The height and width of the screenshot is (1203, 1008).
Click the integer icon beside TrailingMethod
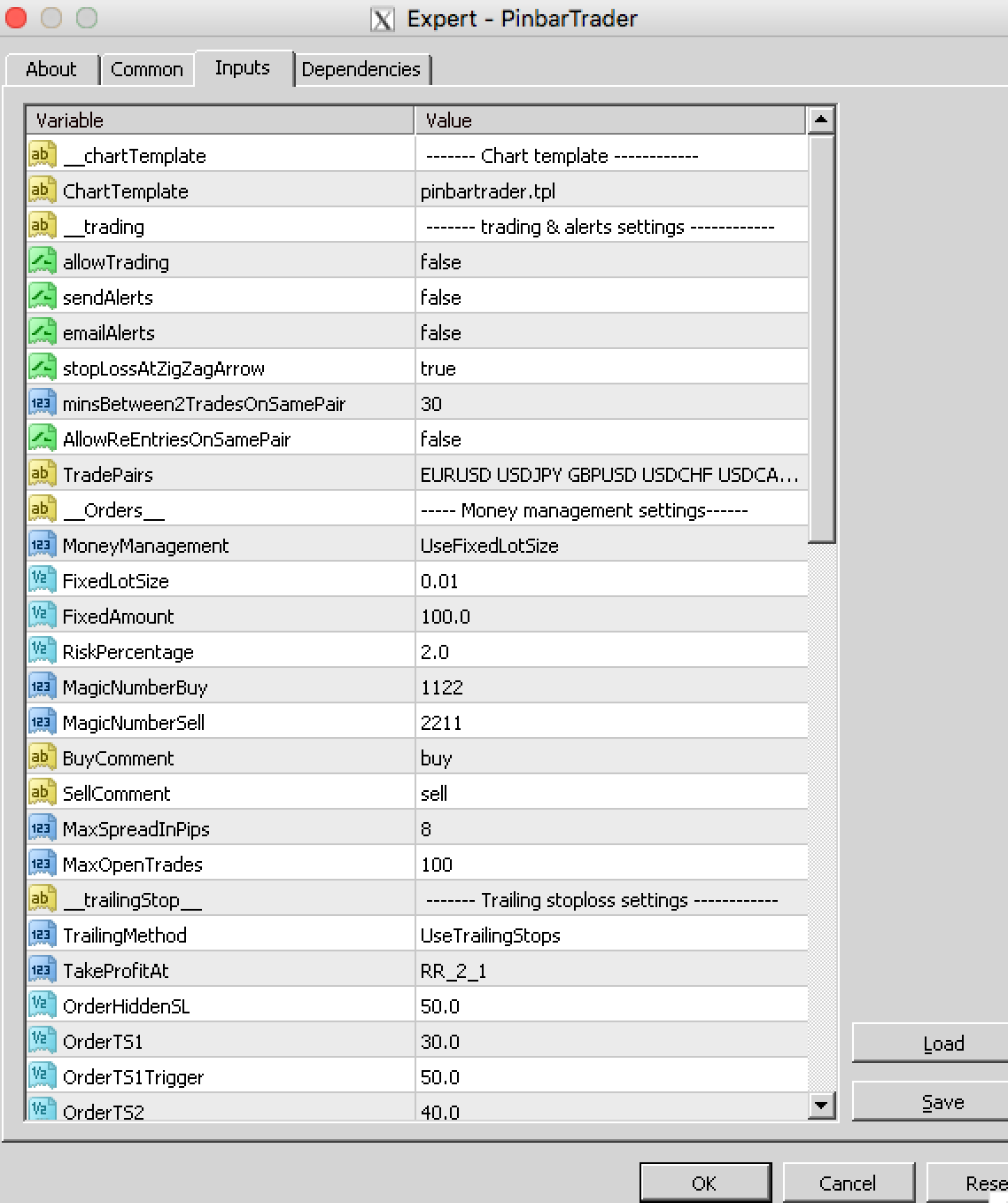click(x=43, y=935)
